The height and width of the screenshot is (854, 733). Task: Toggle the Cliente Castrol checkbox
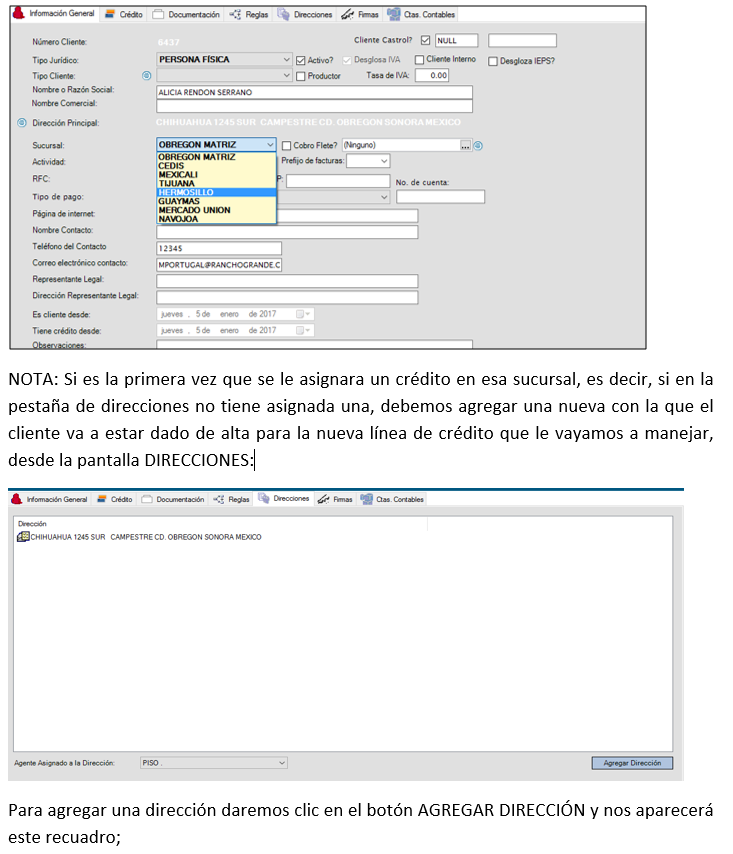click(x=425, y=40)
